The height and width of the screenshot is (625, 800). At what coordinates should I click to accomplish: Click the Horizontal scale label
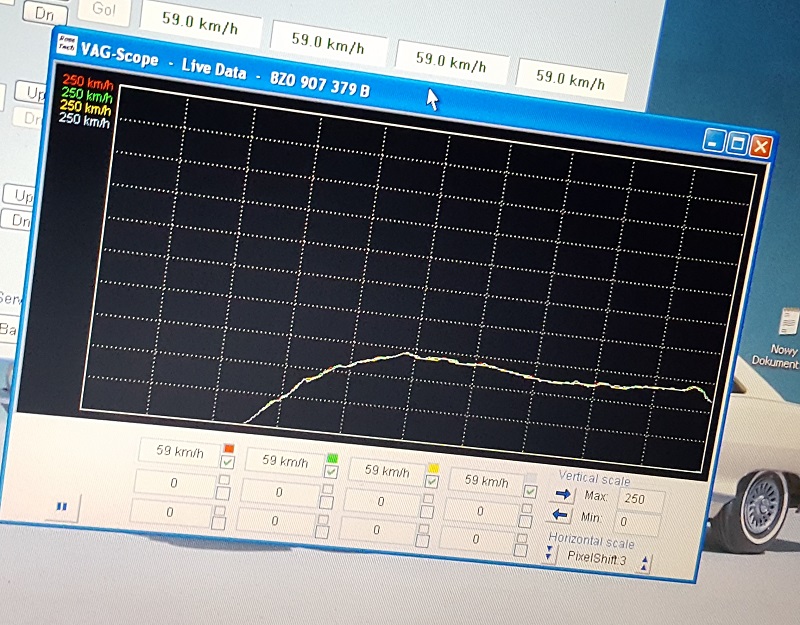[591, 540]
